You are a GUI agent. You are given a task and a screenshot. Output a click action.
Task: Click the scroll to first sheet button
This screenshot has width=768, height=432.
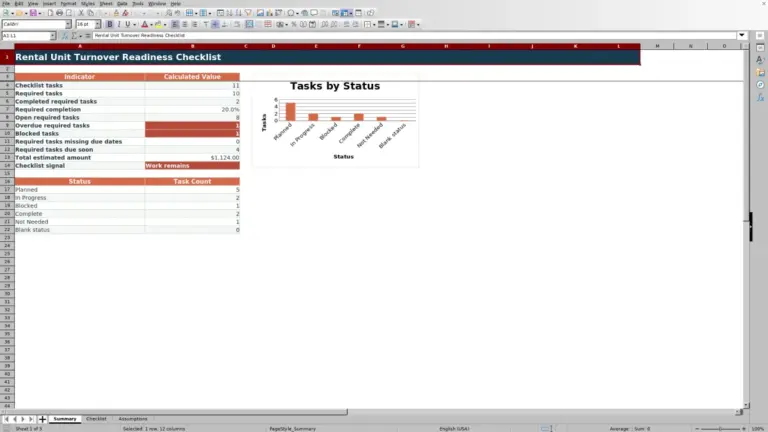point(6,419)
